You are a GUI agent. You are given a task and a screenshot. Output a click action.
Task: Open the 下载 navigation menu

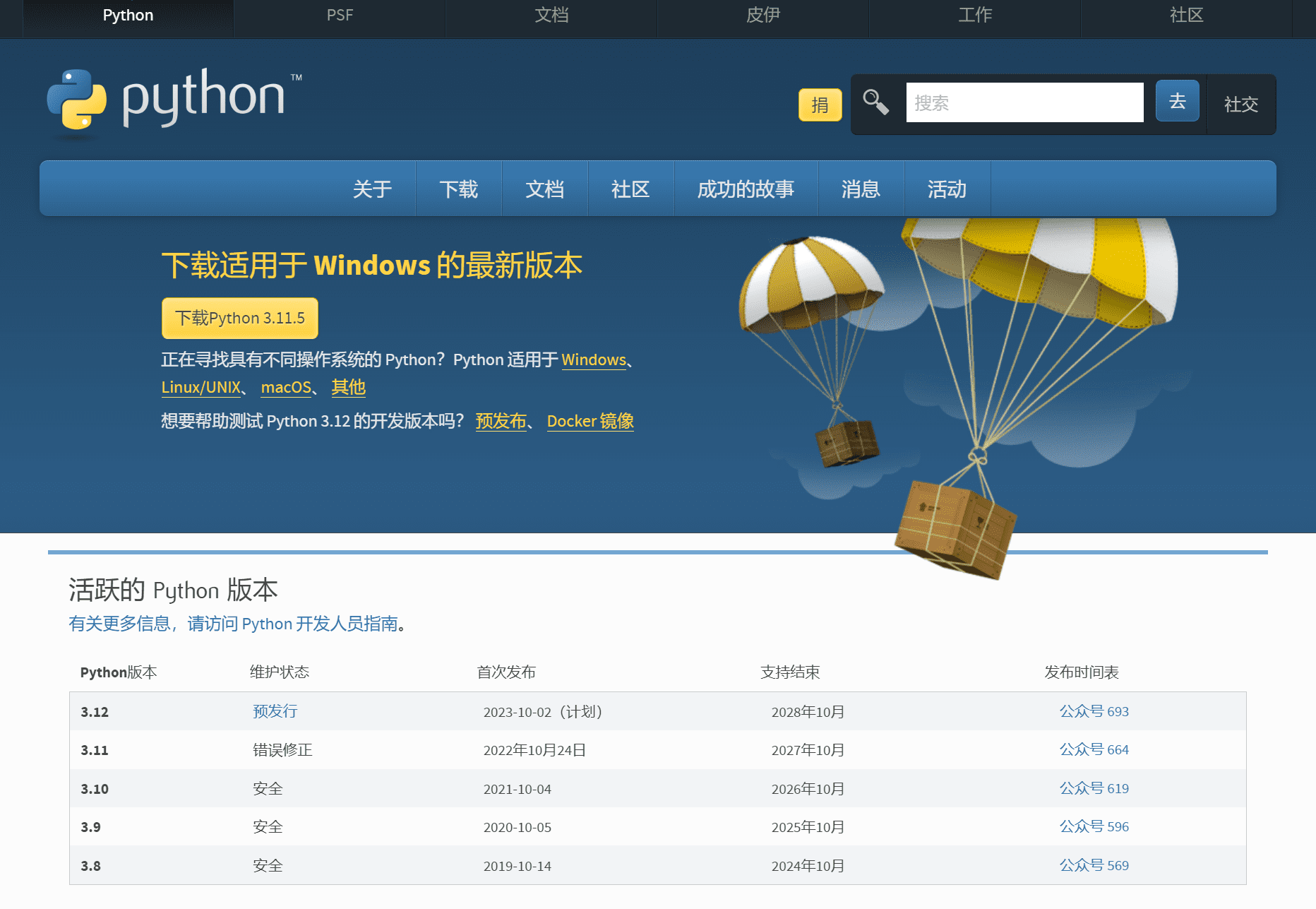[x=459, y=189]
